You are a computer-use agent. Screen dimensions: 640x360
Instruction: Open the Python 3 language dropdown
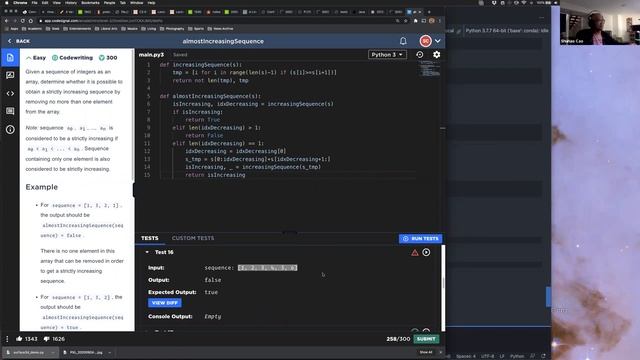tap(387, 54)
